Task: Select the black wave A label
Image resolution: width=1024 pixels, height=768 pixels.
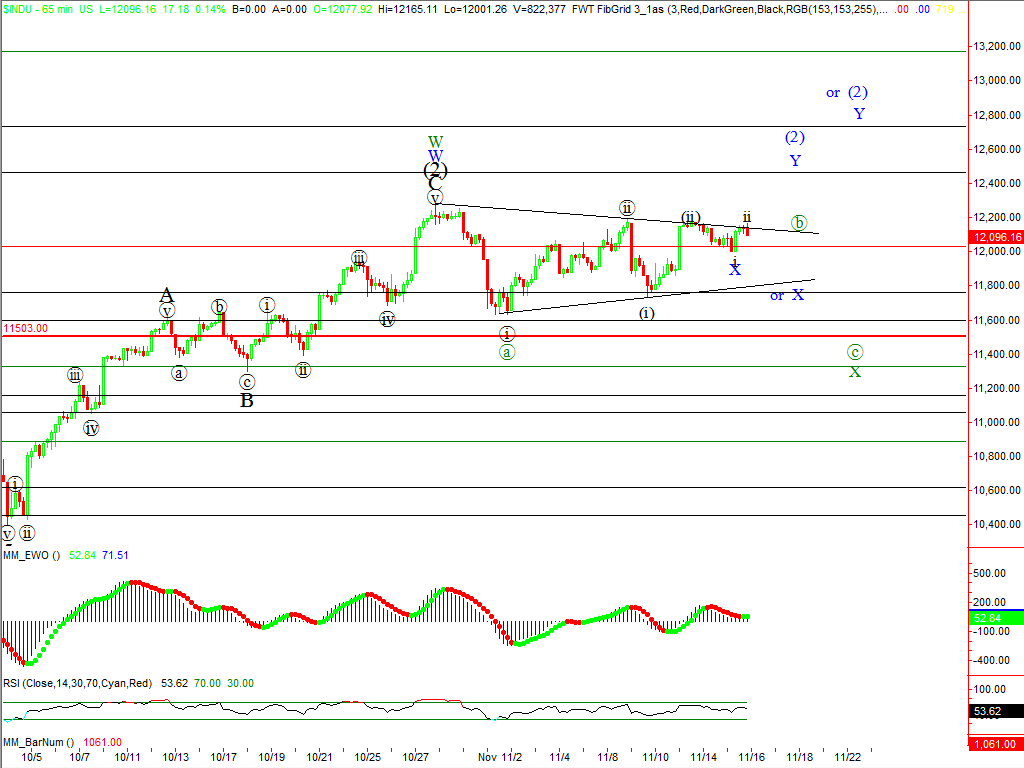Action: [167, 295]
